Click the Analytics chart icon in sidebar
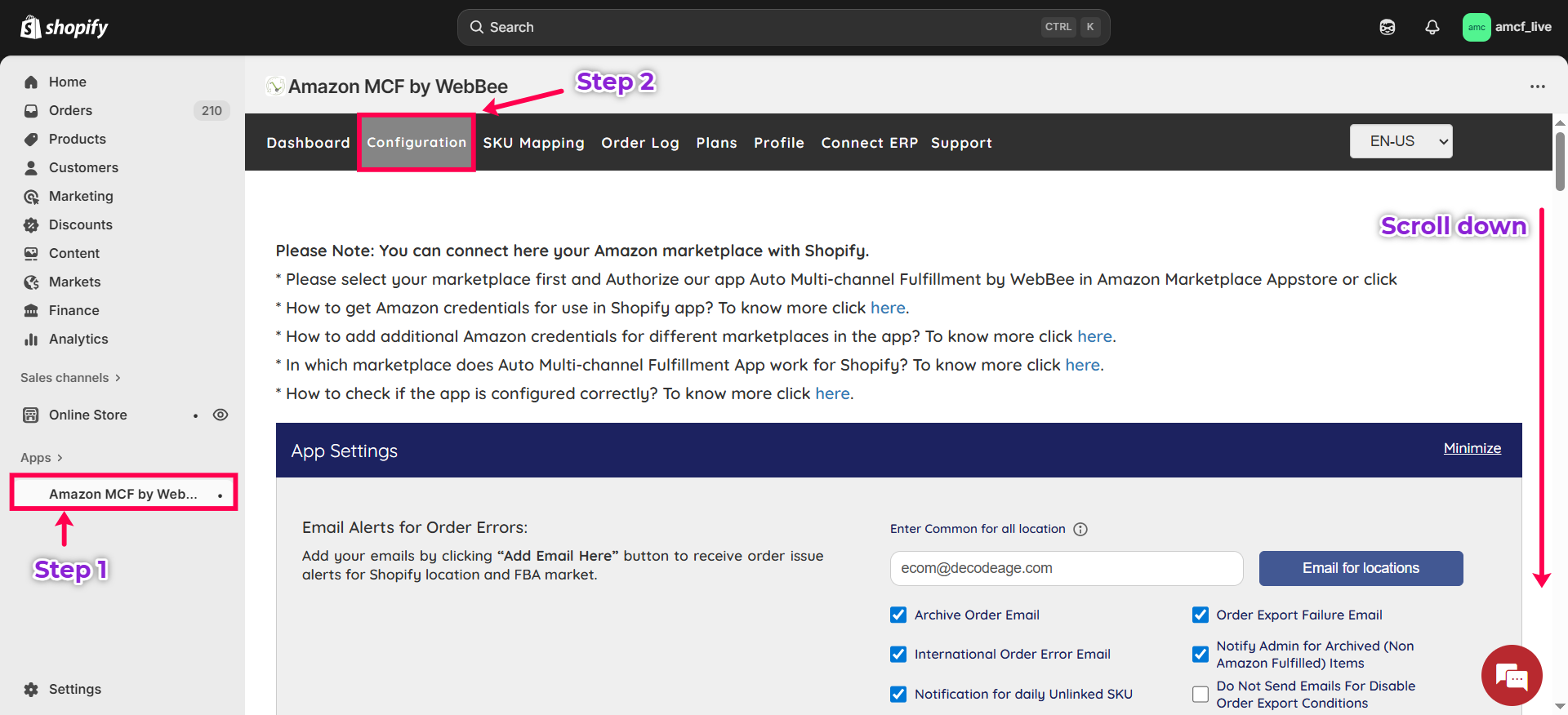Image resolution: width=1568 pixels, height=715 pixels. tap(31, 339)
